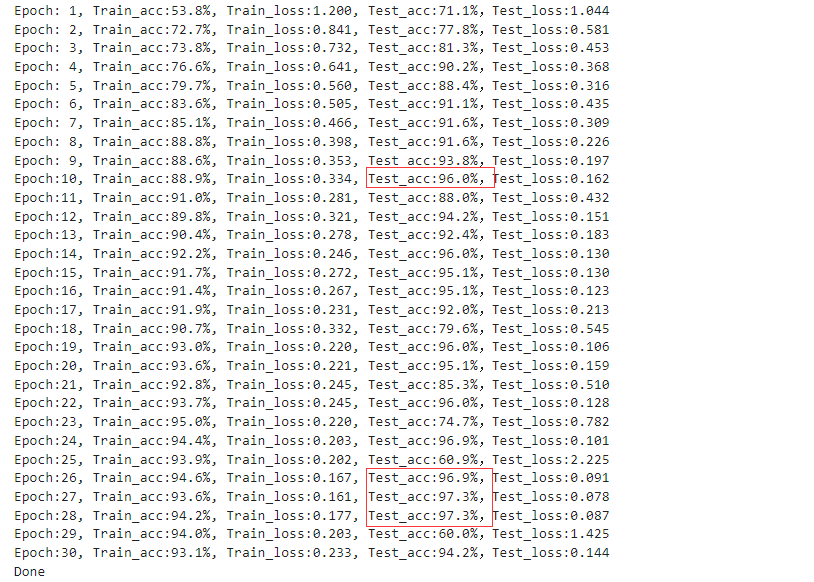Click Test_acc:79.6% in Epoch 18 row

[x=423, y=329]
